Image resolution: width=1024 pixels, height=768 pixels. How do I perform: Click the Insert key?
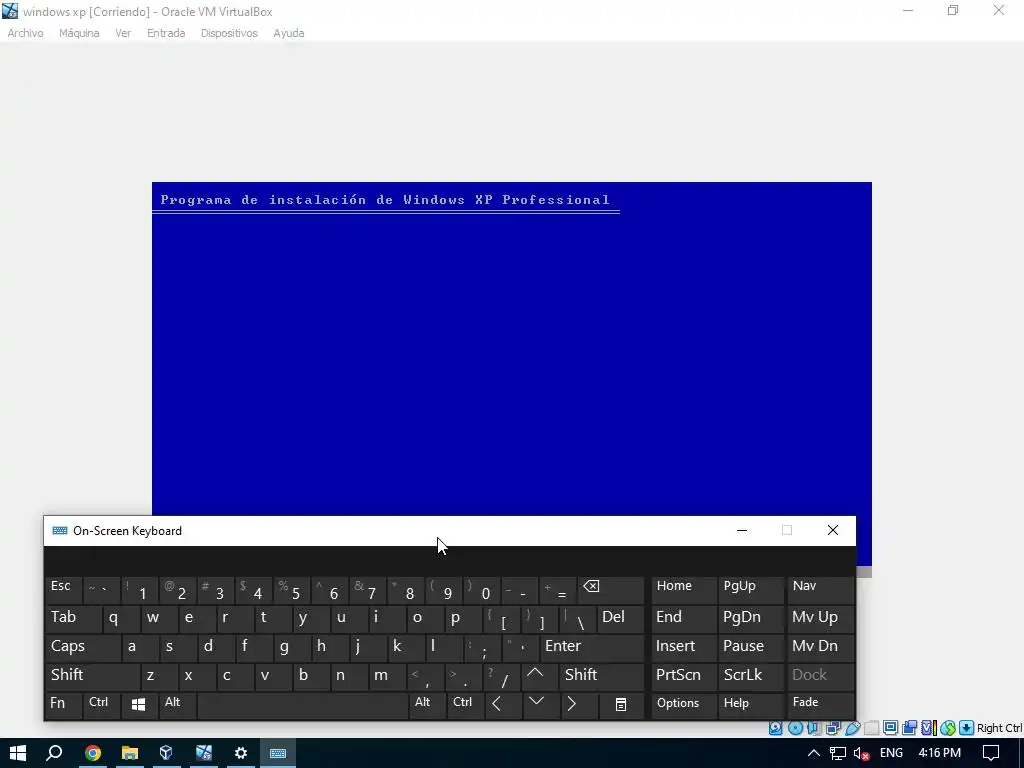pyautogui.click(x=684, y=647)
